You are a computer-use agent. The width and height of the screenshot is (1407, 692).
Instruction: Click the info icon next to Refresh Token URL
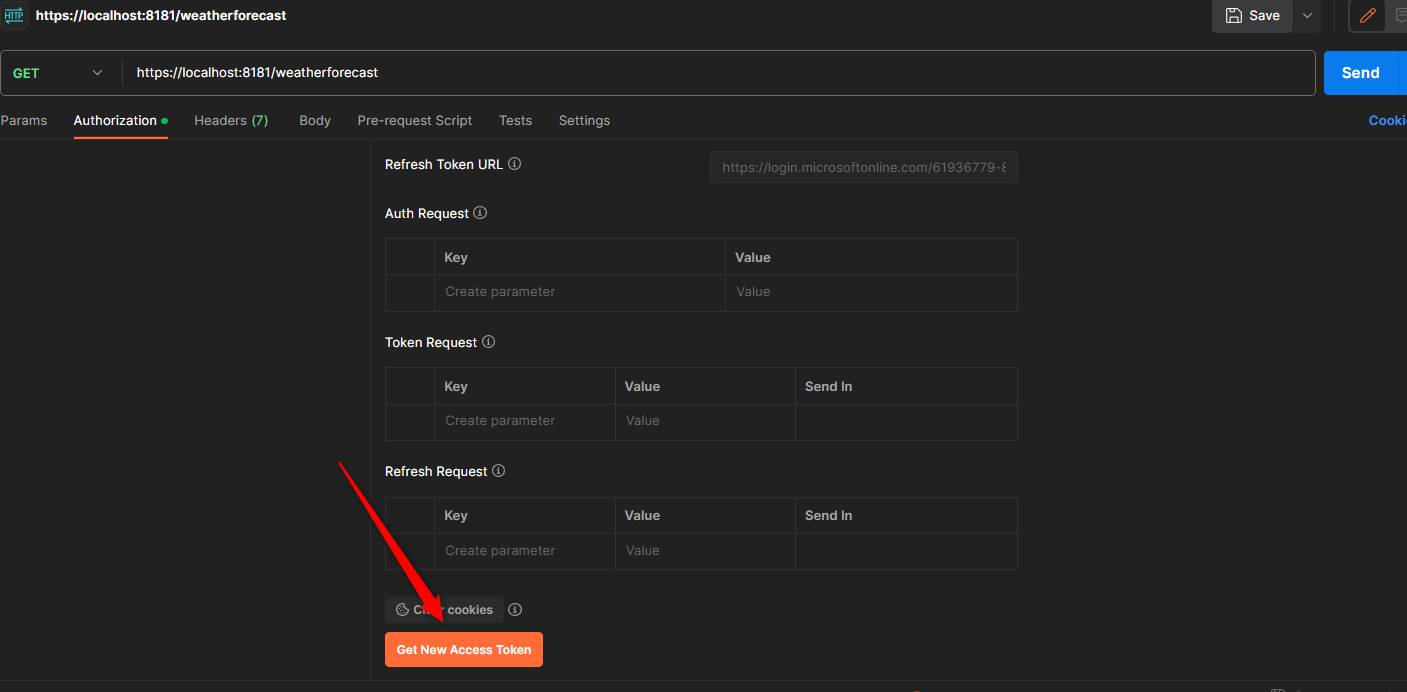click(x=514, y=164)
